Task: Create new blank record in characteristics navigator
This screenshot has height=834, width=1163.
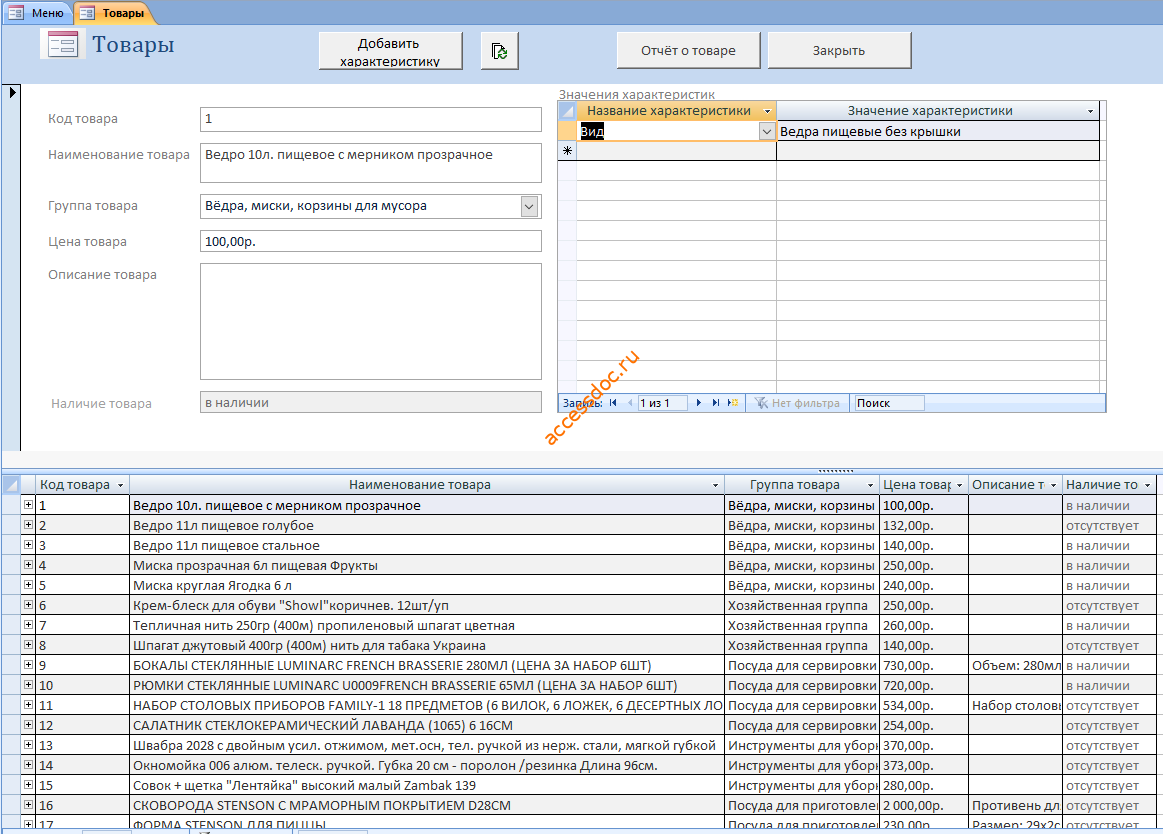Action: (x=733, y=403)
